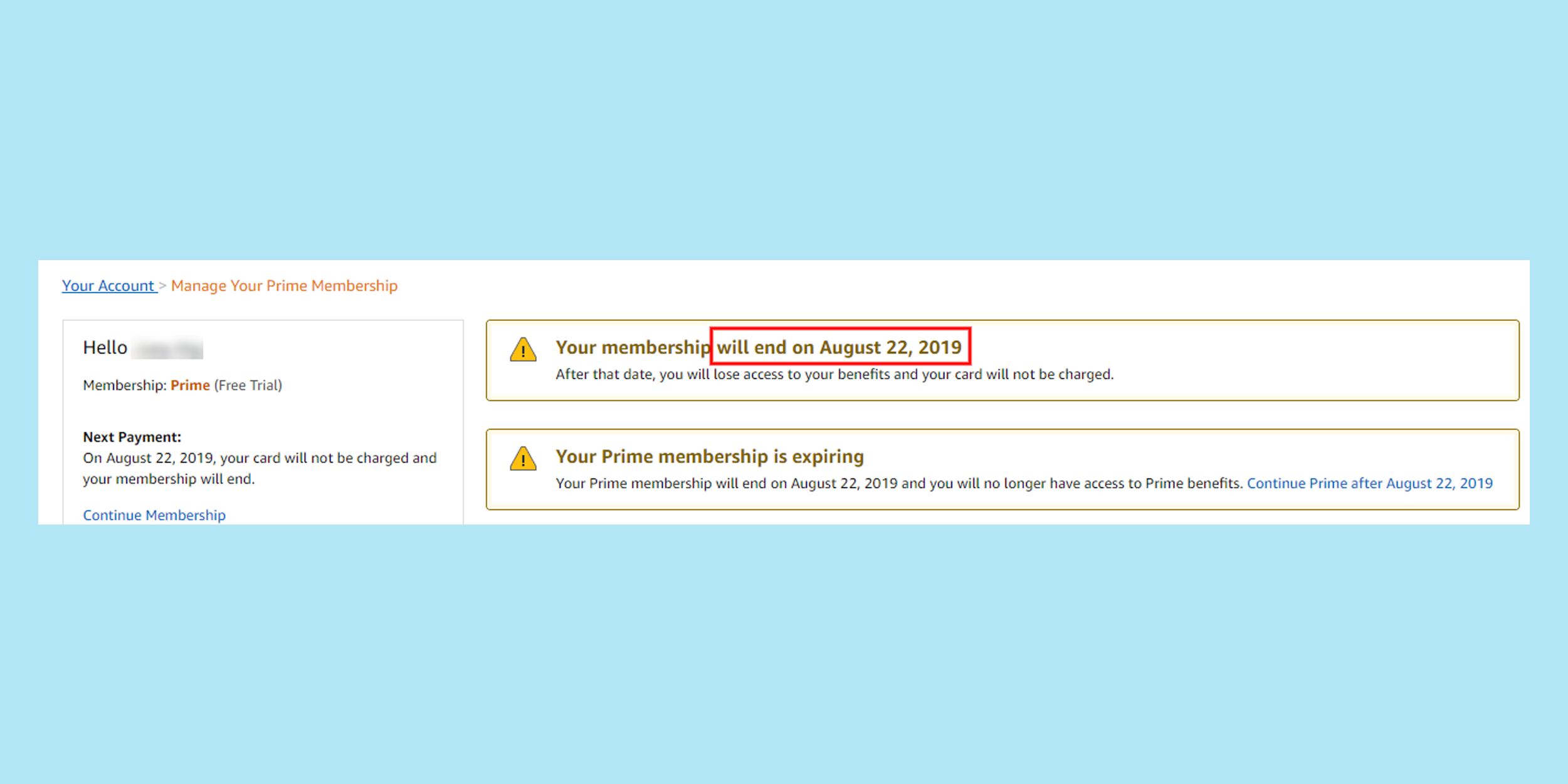Click Your Prime membership is expiring heading

click(x=709, y=456)
